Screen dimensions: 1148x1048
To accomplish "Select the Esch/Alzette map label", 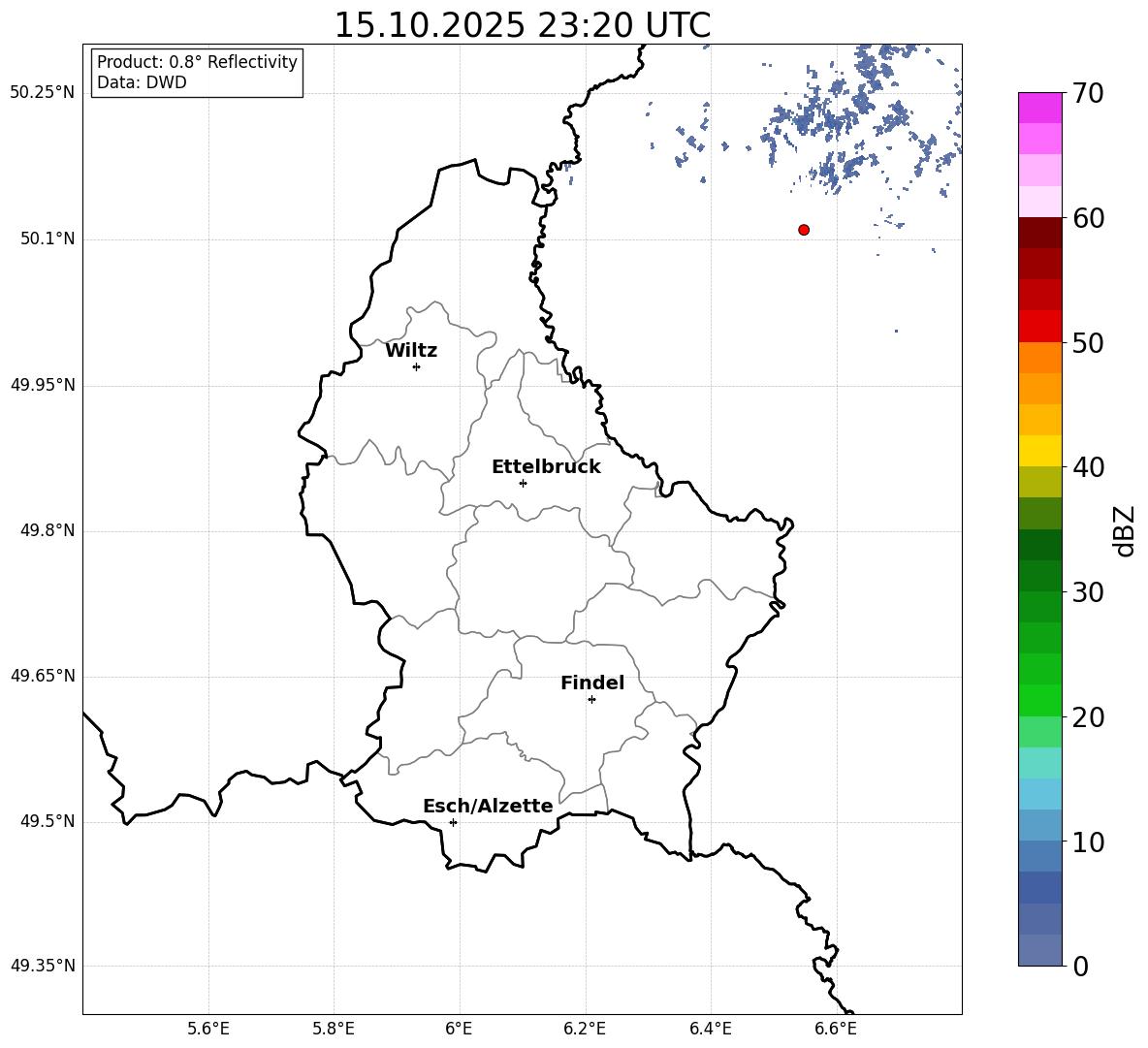I will click(x=488, y=806).
